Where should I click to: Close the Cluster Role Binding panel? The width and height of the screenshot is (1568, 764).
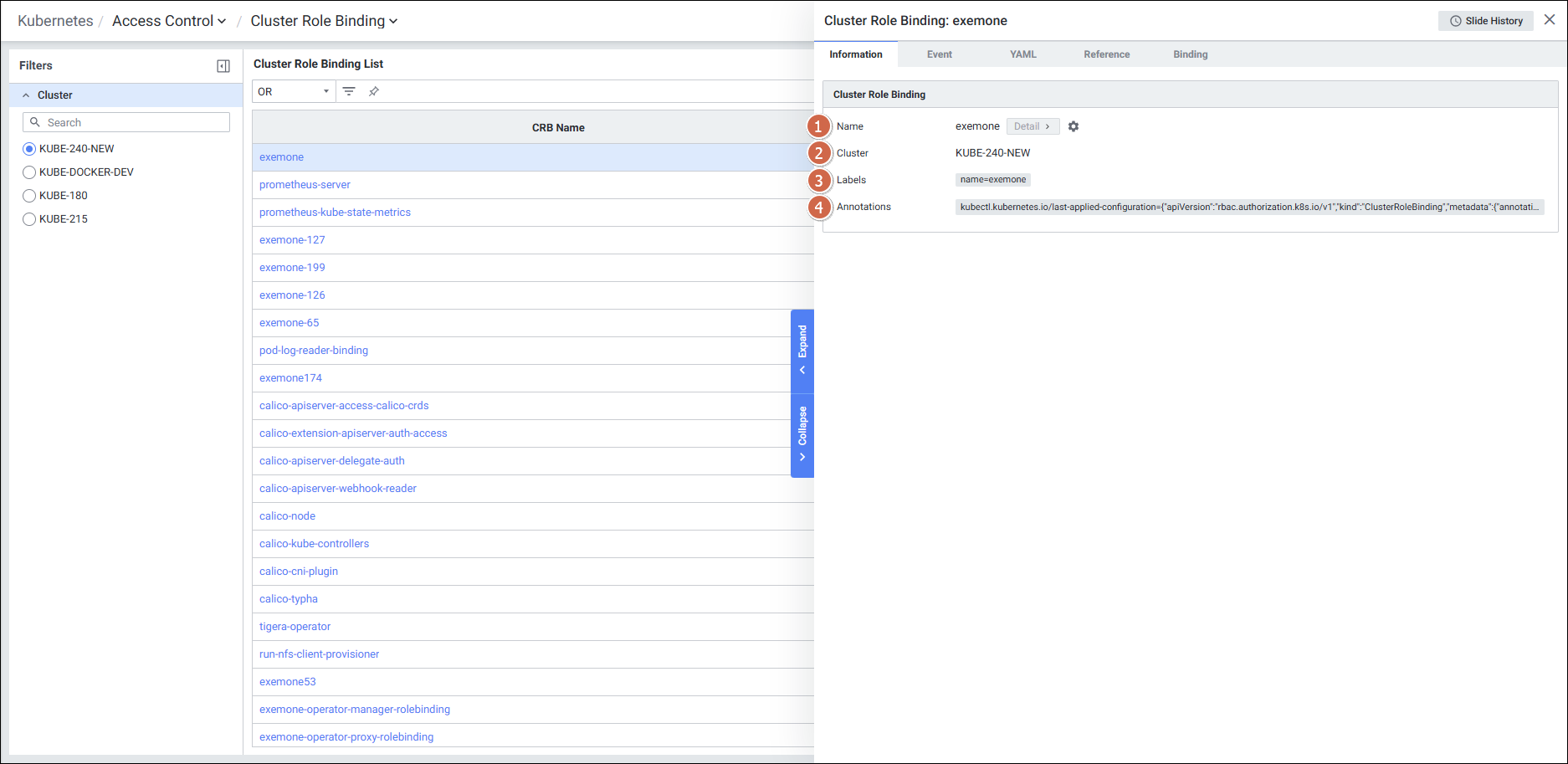click(x=1550, y=20)
